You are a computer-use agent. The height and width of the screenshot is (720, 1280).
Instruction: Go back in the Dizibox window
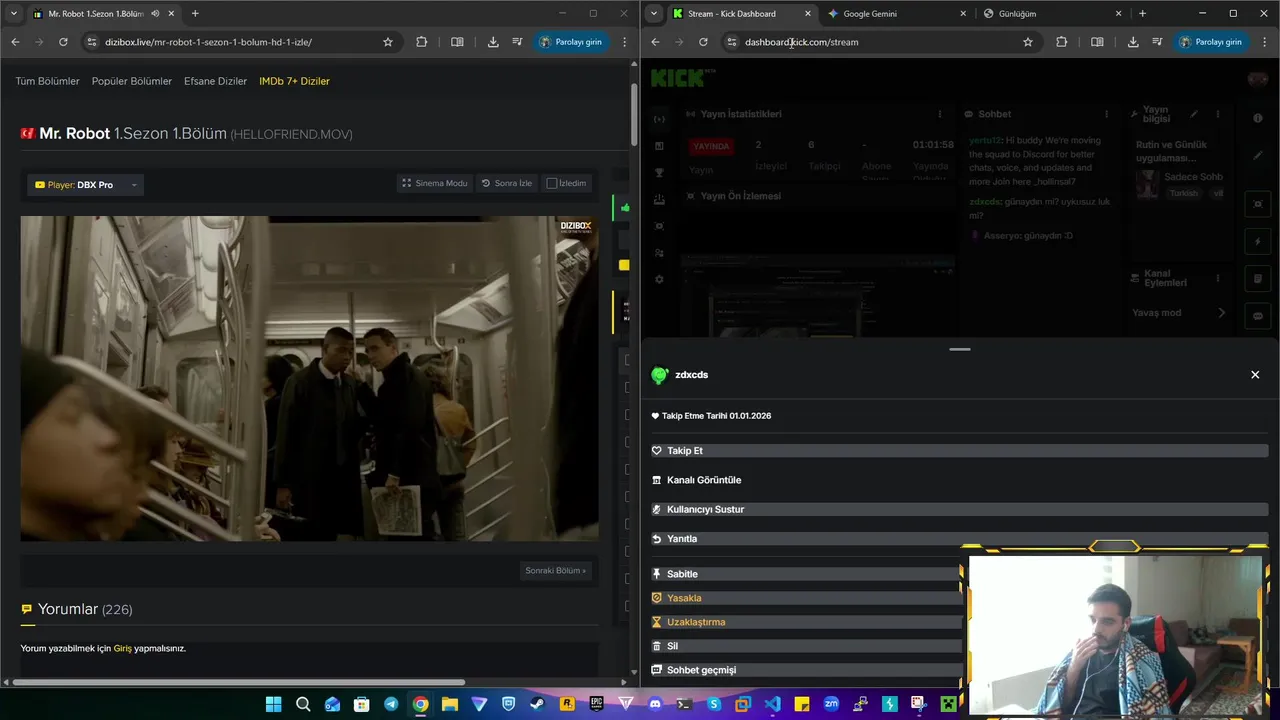[15, 42]
